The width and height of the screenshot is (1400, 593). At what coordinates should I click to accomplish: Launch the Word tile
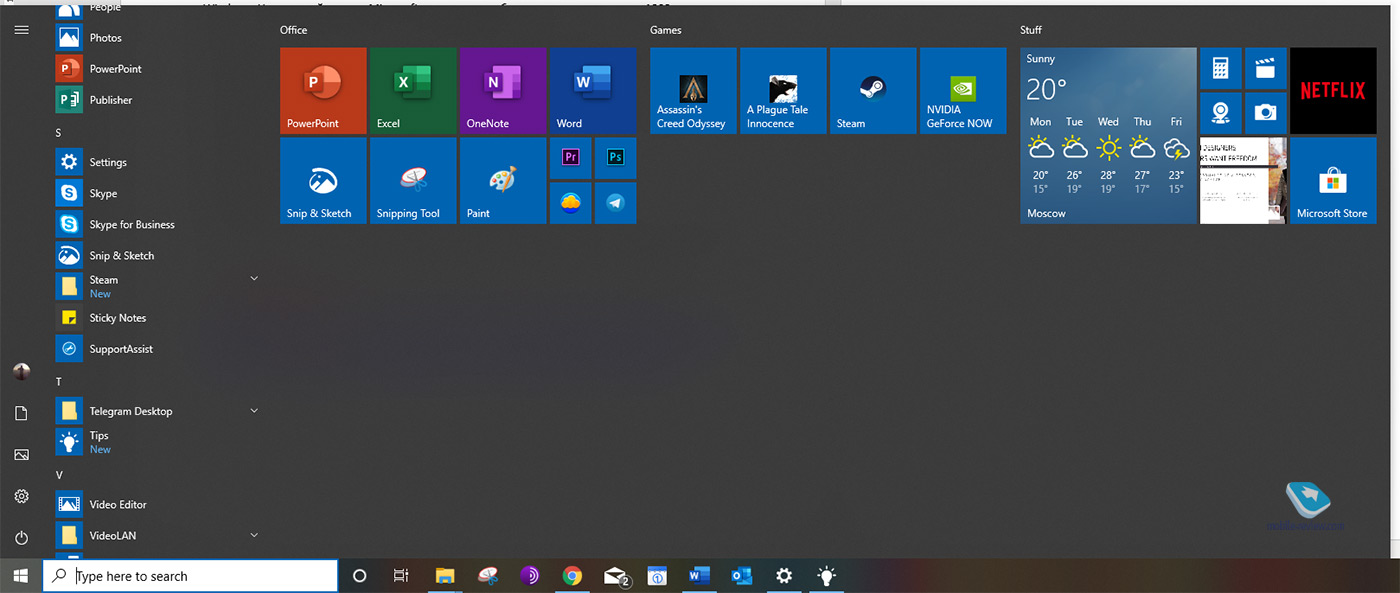point(593,90)
